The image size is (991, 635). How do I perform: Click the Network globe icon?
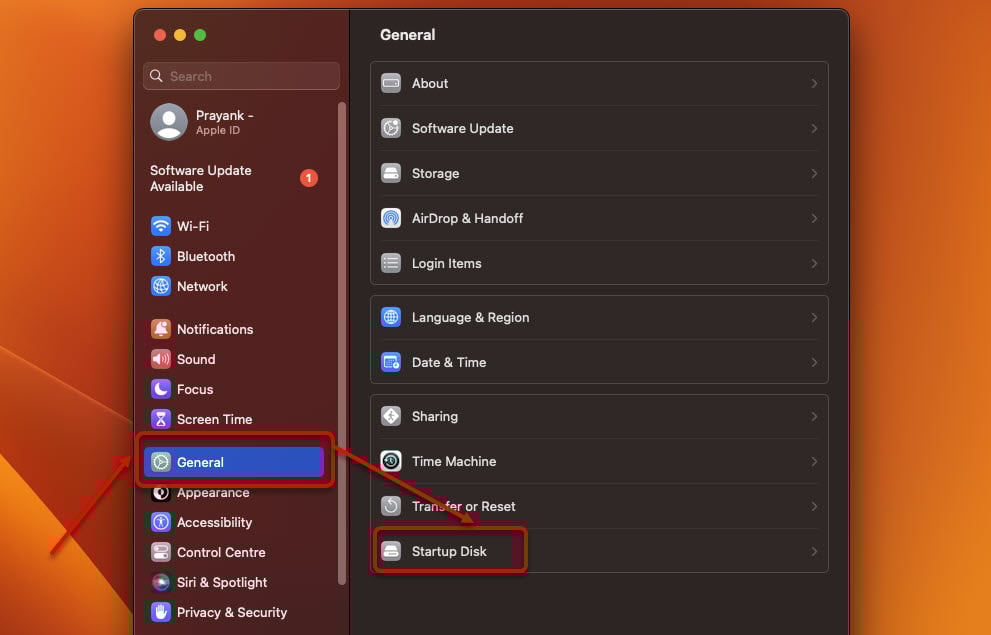(x=161, y=286)
